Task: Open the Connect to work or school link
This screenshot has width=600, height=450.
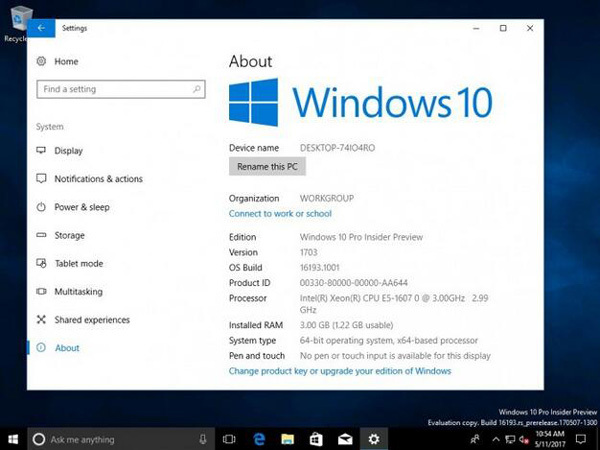Action: coord(280,214)
